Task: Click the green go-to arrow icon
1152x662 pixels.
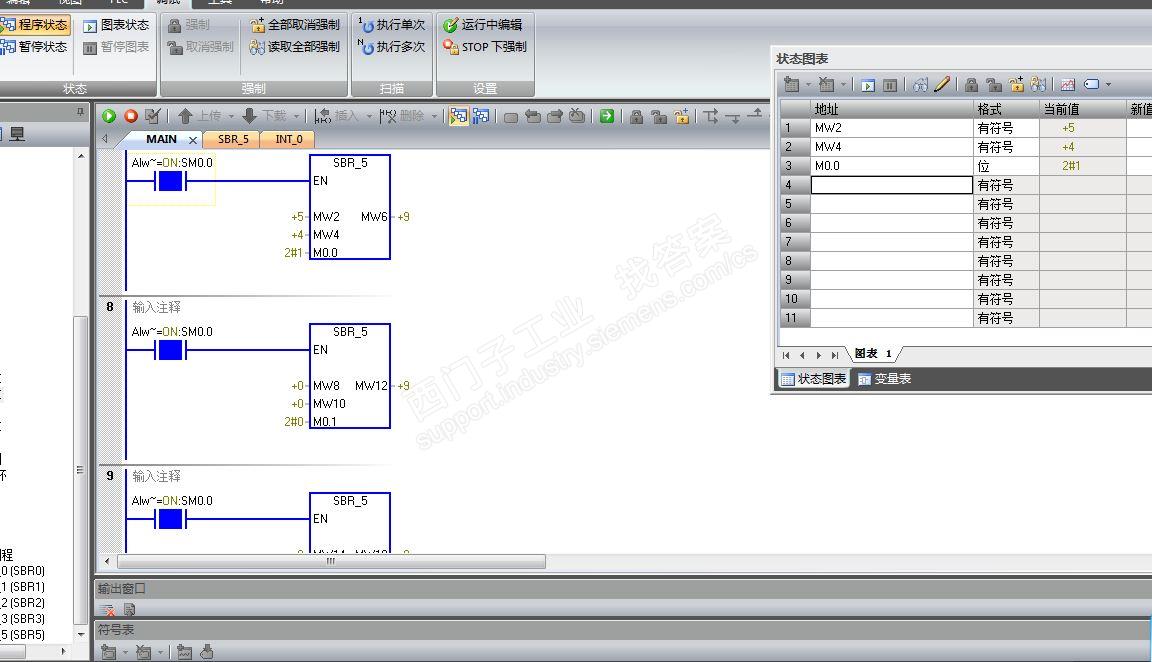Action: pos(607,116)
